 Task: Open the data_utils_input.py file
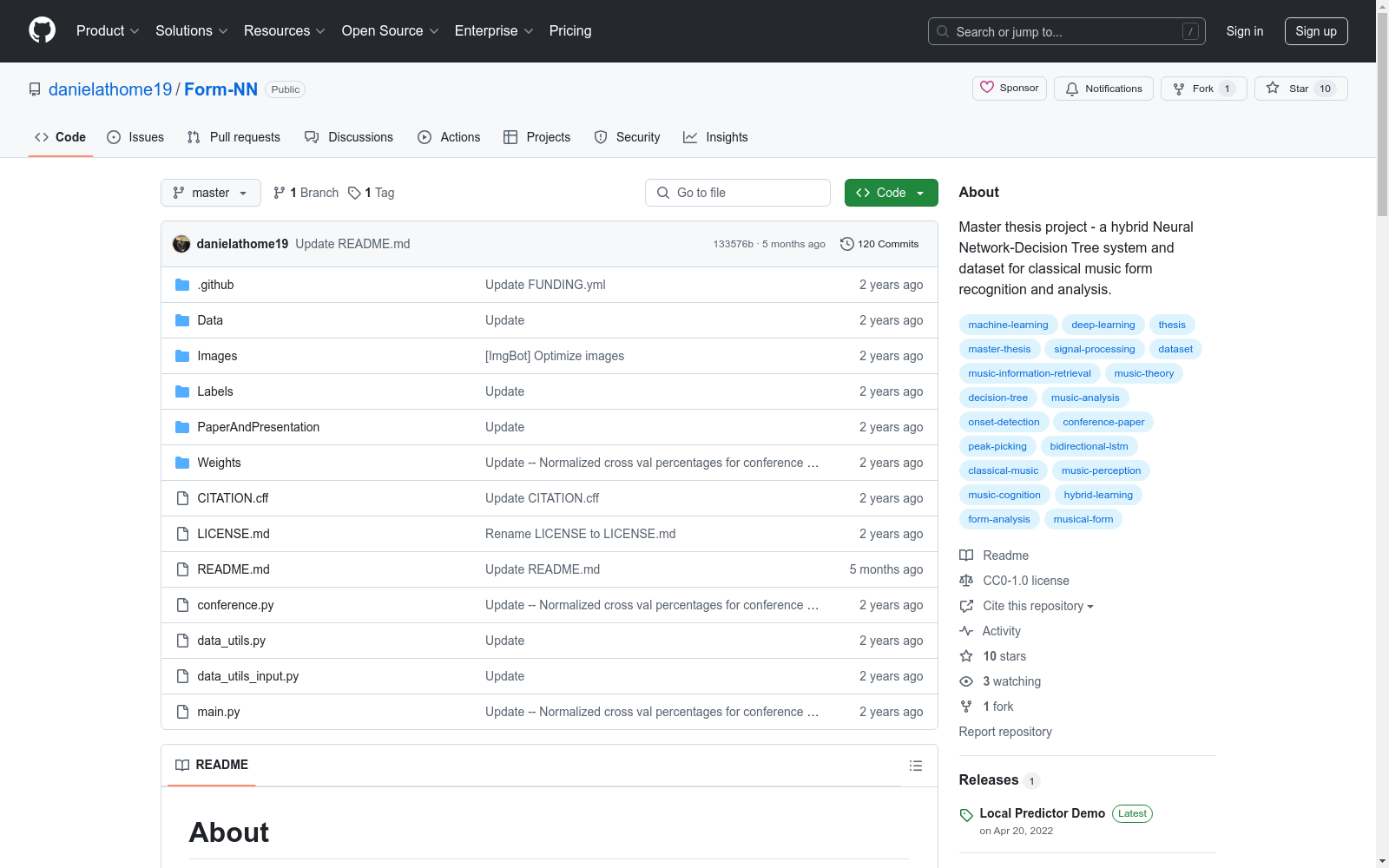click(247, 676)
